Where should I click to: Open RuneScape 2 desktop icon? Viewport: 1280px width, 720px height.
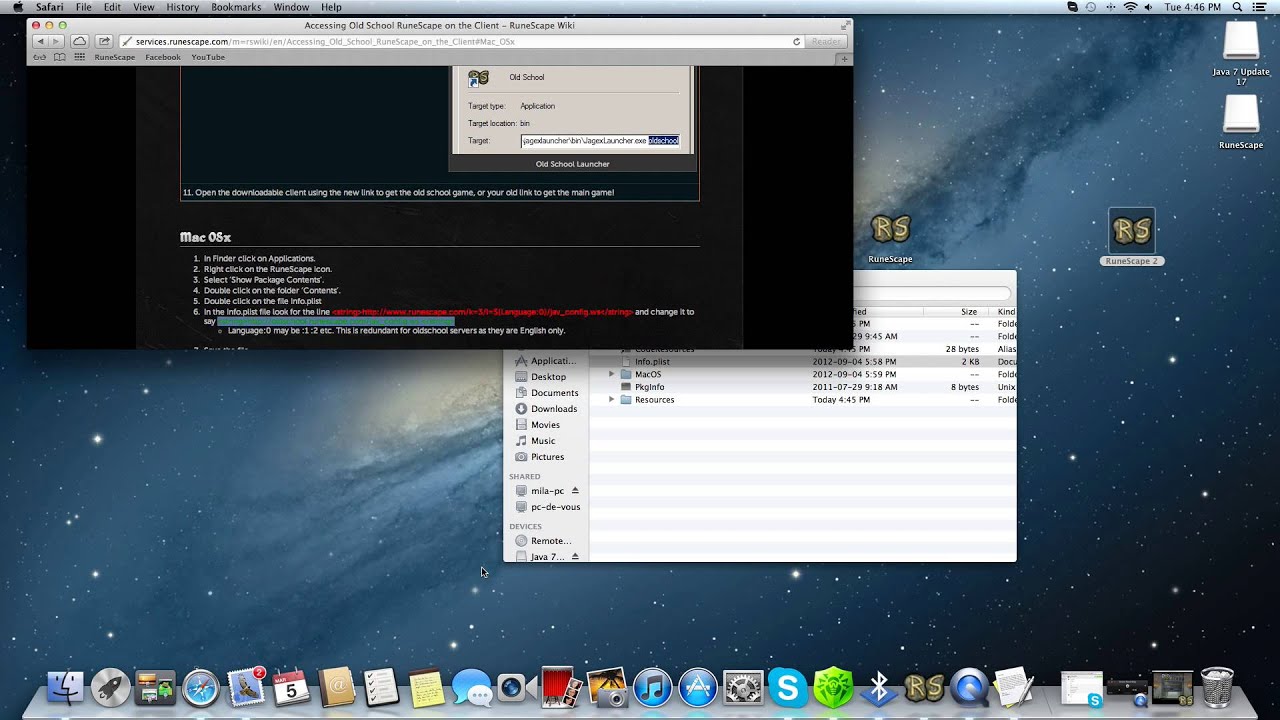(1132, 238)
